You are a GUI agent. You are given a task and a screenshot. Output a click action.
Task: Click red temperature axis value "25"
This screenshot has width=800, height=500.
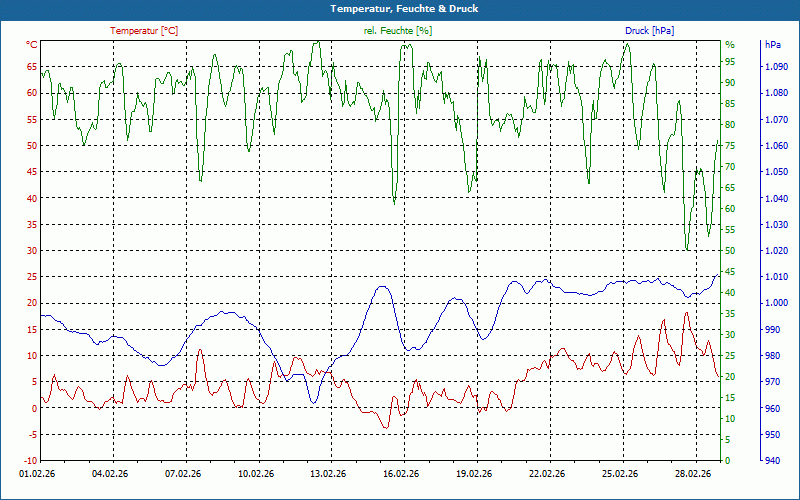32,277
